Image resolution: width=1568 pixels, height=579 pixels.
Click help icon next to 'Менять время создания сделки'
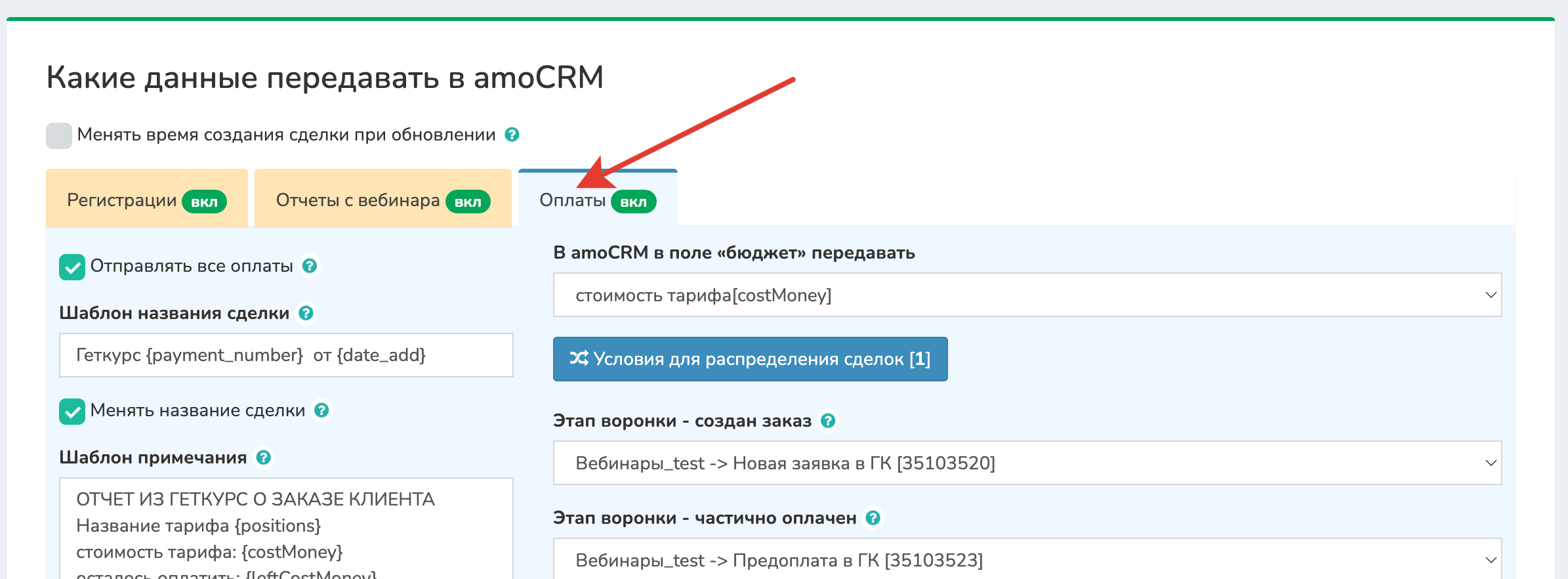click(512, 135)
